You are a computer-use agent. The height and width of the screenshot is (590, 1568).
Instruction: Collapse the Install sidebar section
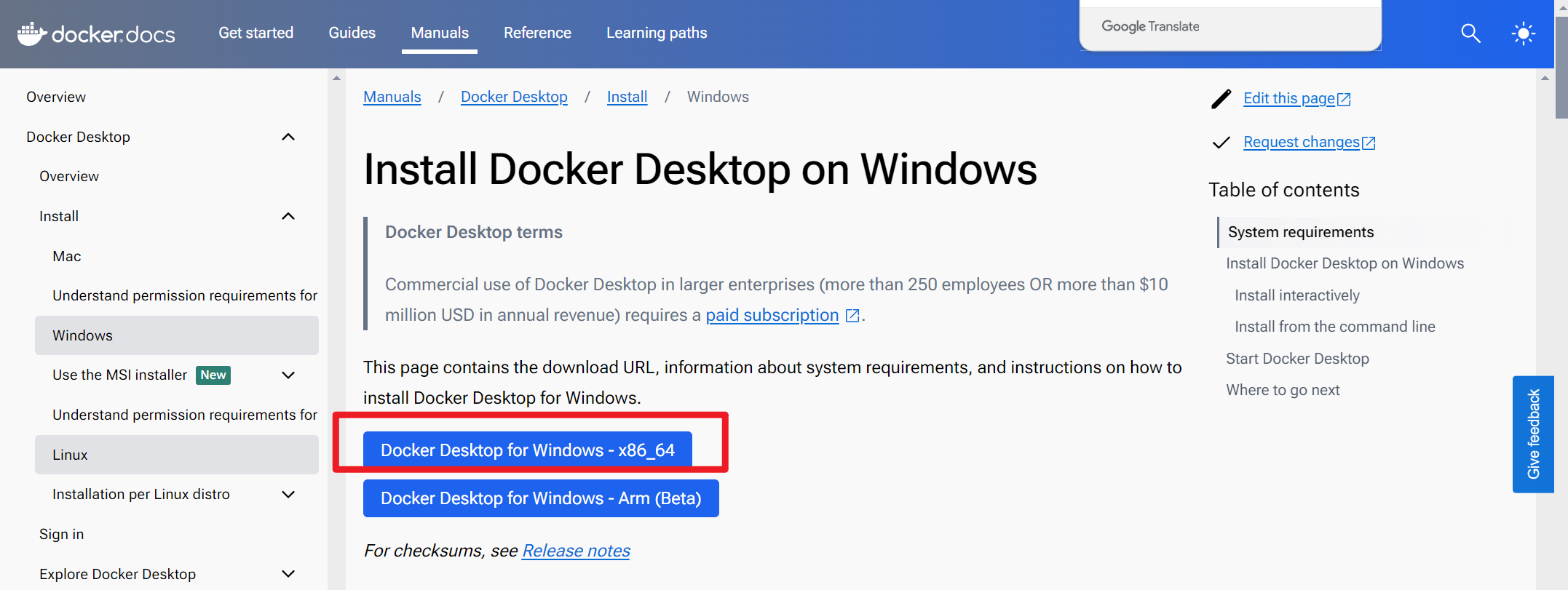(288, 217)
